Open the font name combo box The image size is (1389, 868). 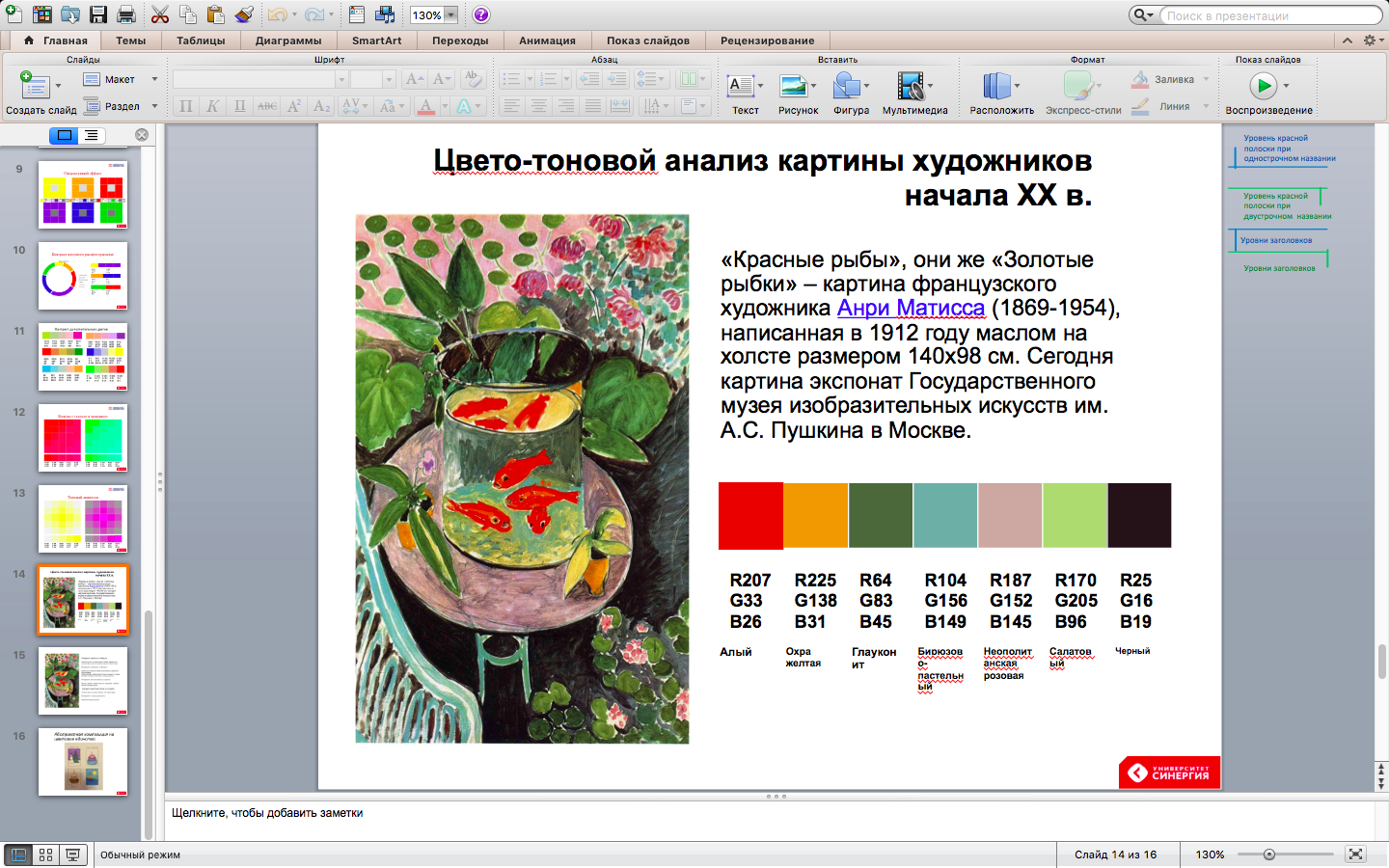click(260, 79)
